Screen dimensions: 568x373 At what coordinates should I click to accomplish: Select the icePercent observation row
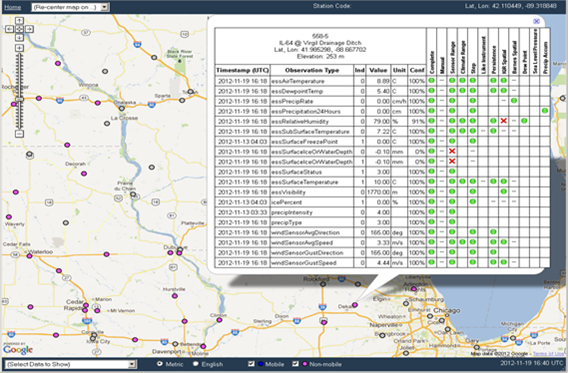coord(382,202)
